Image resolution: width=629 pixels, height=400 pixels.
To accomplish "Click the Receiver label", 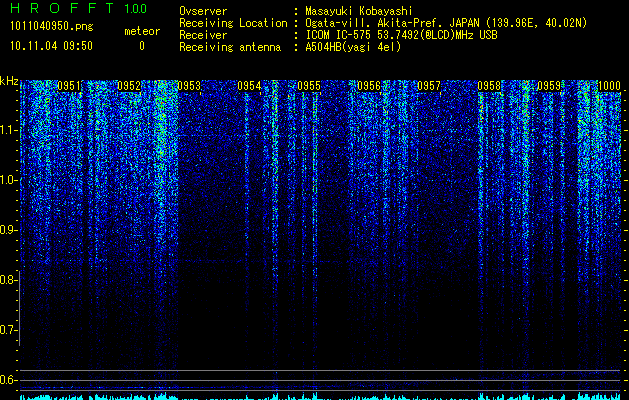I will click(203, 35).
